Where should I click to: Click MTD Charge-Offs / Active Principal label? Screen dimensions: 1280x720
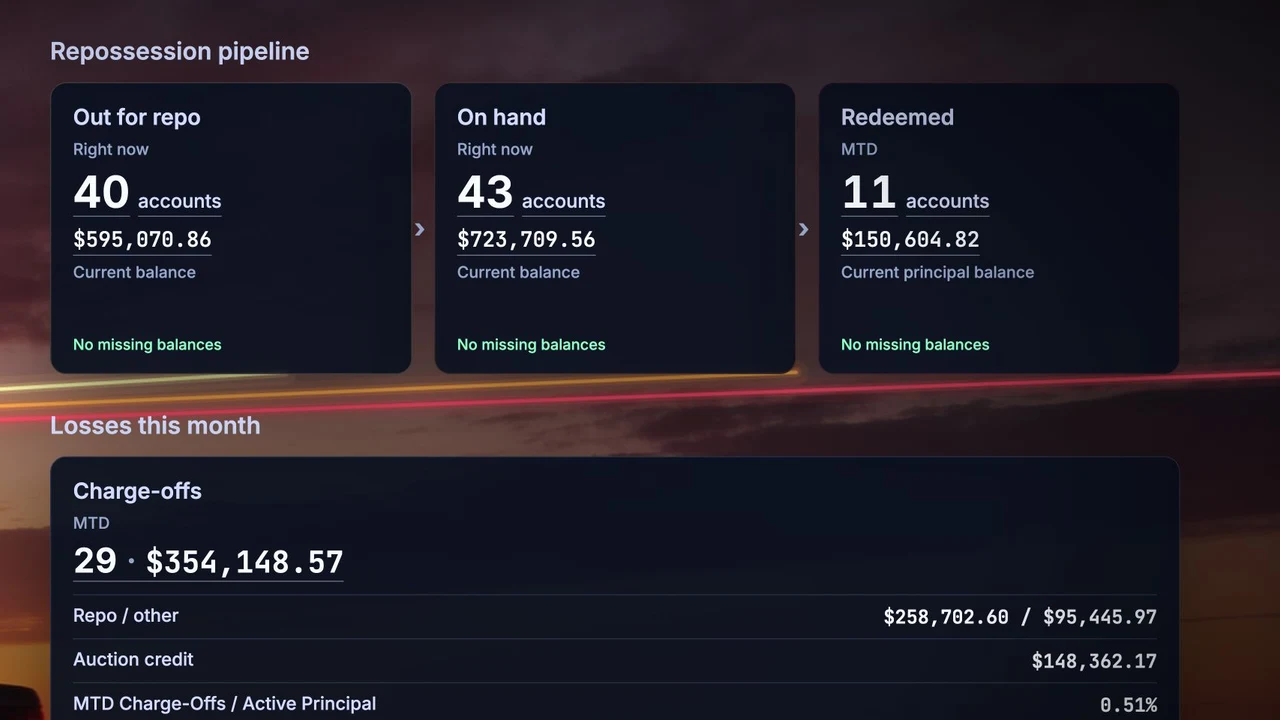coord(225,704)
